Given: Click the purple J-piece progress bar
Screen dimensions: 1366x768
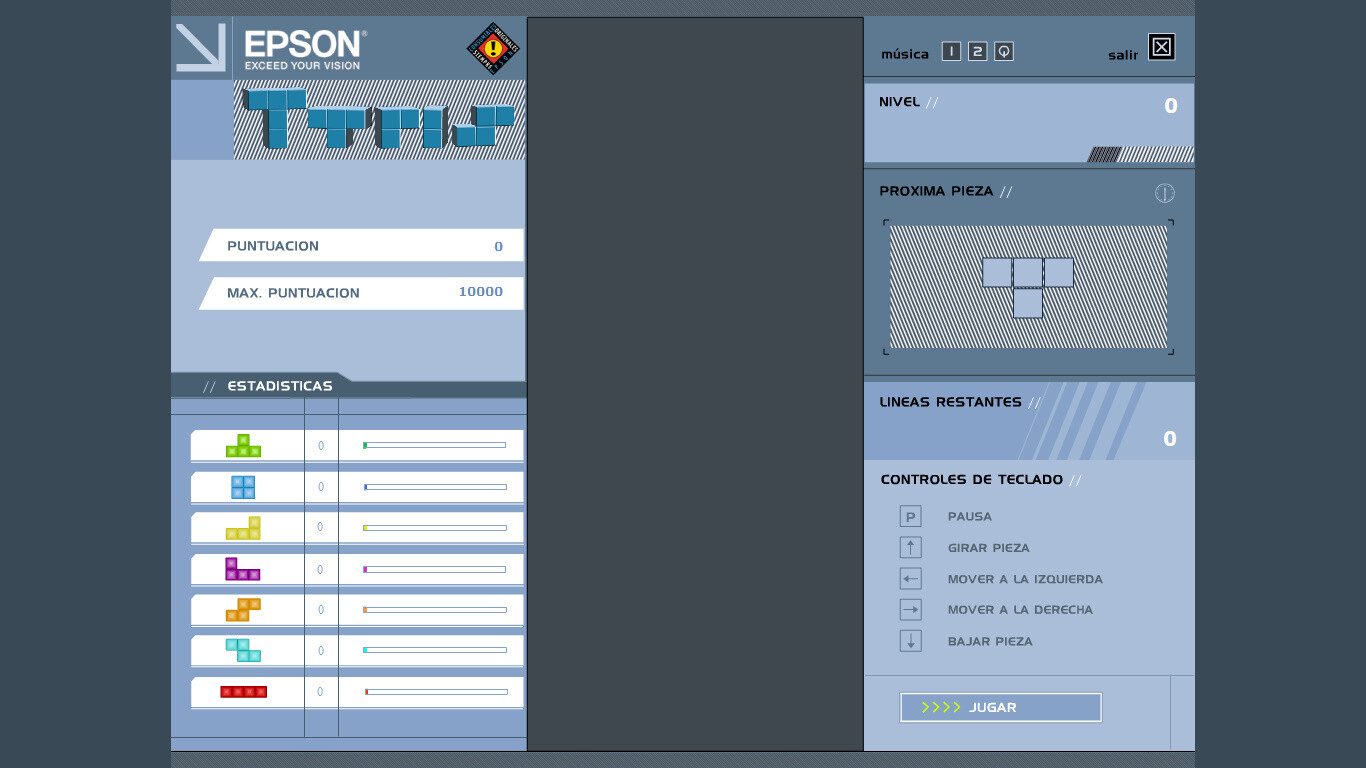Looking at the screenshot, I should point(434,569).
